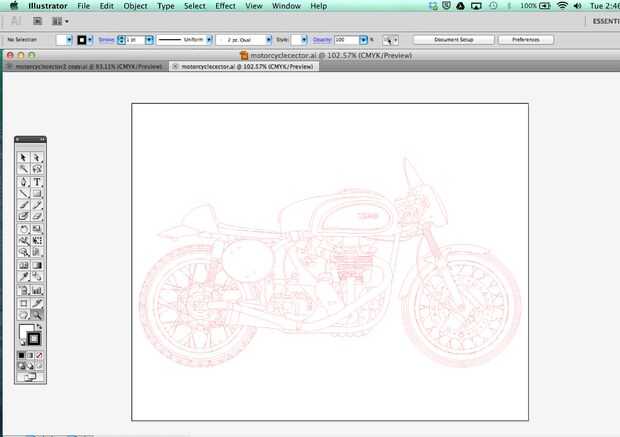Viewport: 620px width, 437px height.
Task: Select the Selection (black arrow) tool
Action: 24,157
